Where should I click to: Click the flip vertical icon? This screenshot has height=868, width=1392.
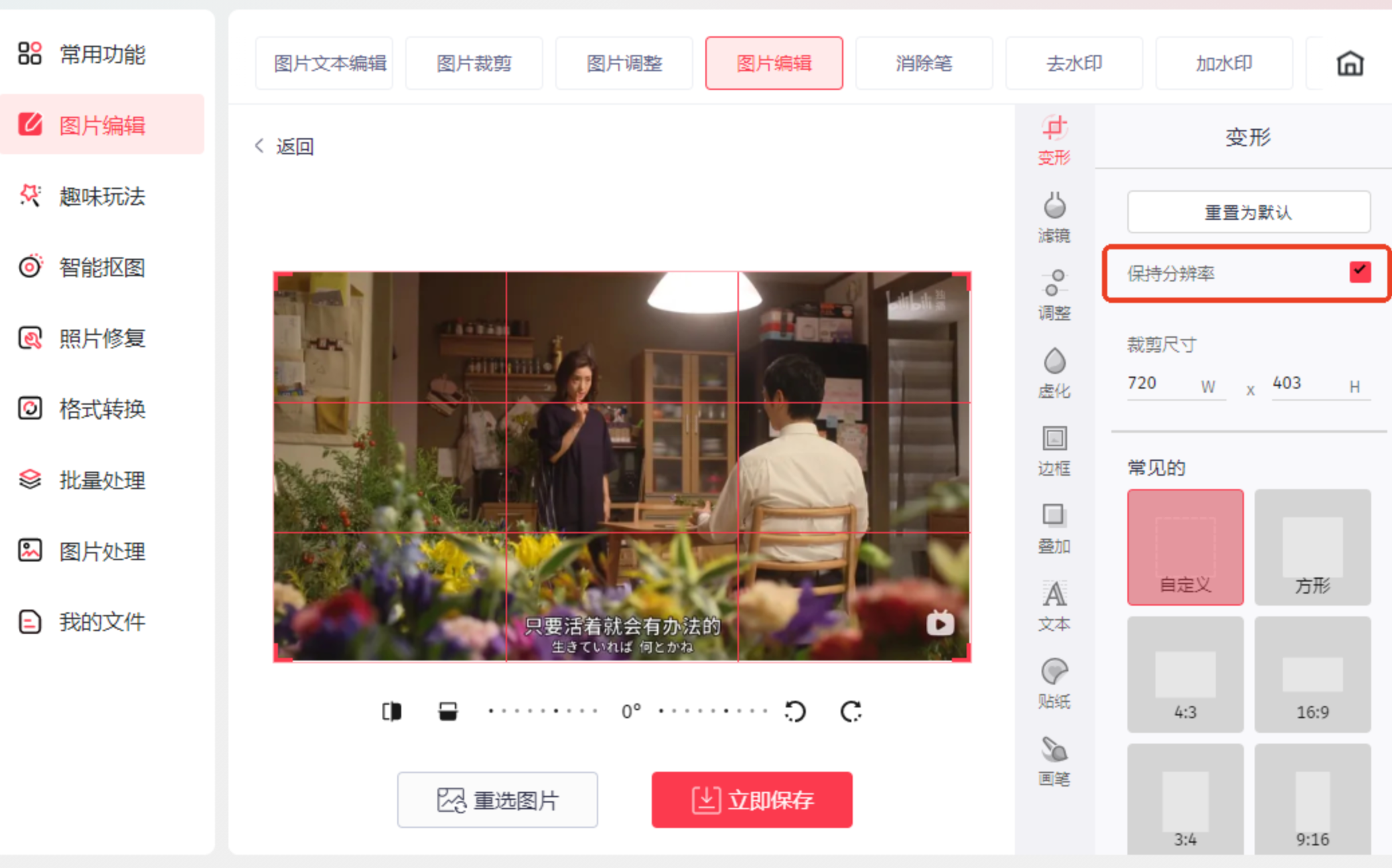447,711
